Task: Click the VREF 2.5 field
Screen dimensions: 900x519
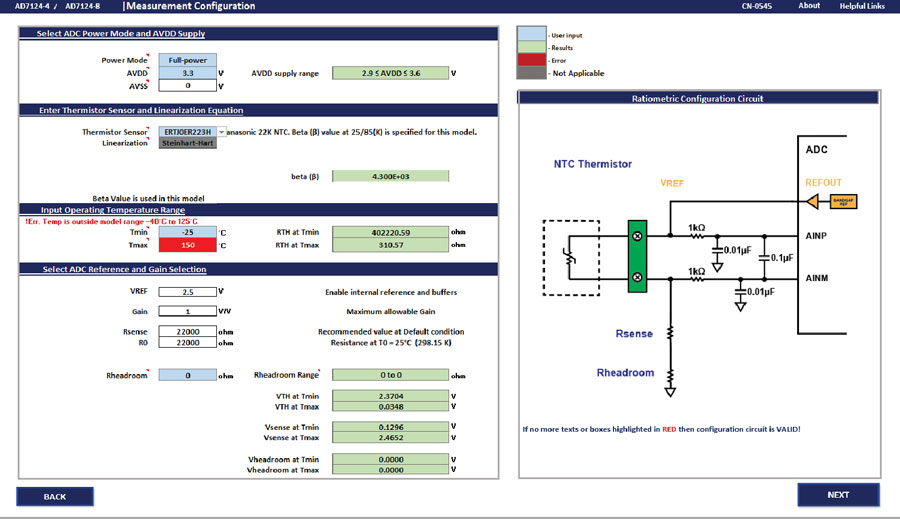Action: (188, 292)
